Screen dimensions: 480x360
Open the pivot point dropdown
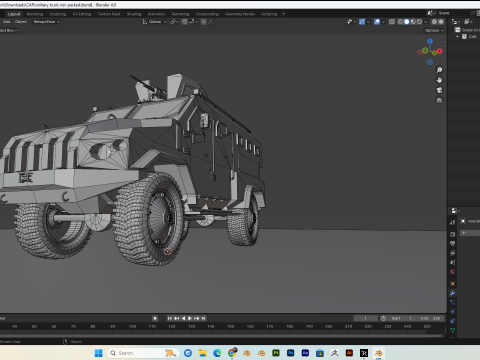pyautogui.click(x=174, y=22)
